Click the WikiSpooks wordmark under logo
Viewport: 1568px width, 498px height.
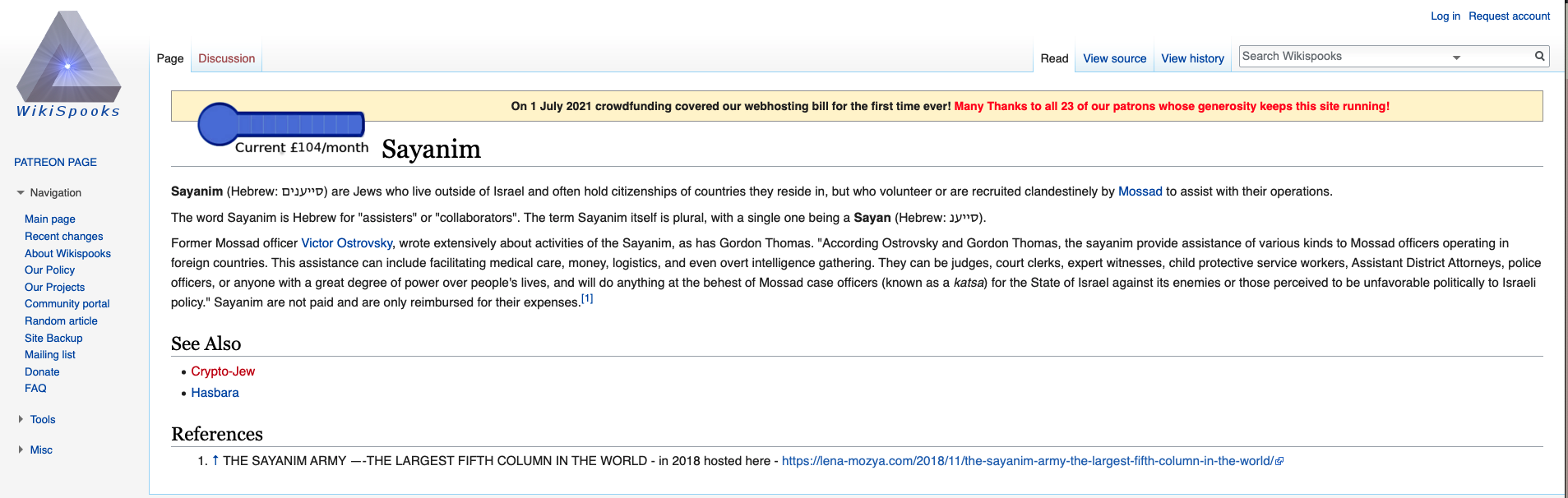(68, 111)
